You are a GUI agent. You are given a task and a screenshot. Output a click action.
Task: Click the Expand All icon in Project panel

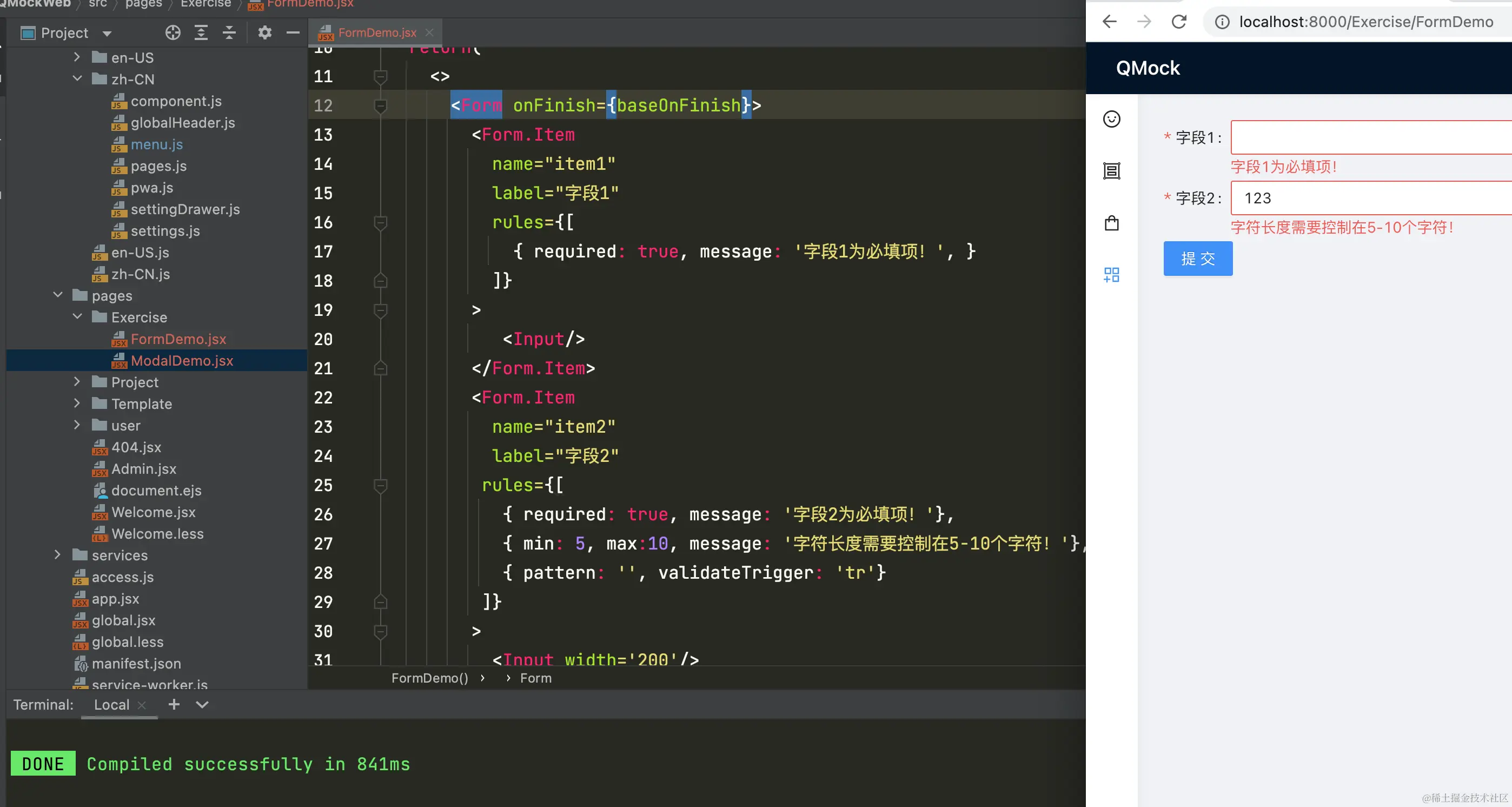tap(201, 33)
